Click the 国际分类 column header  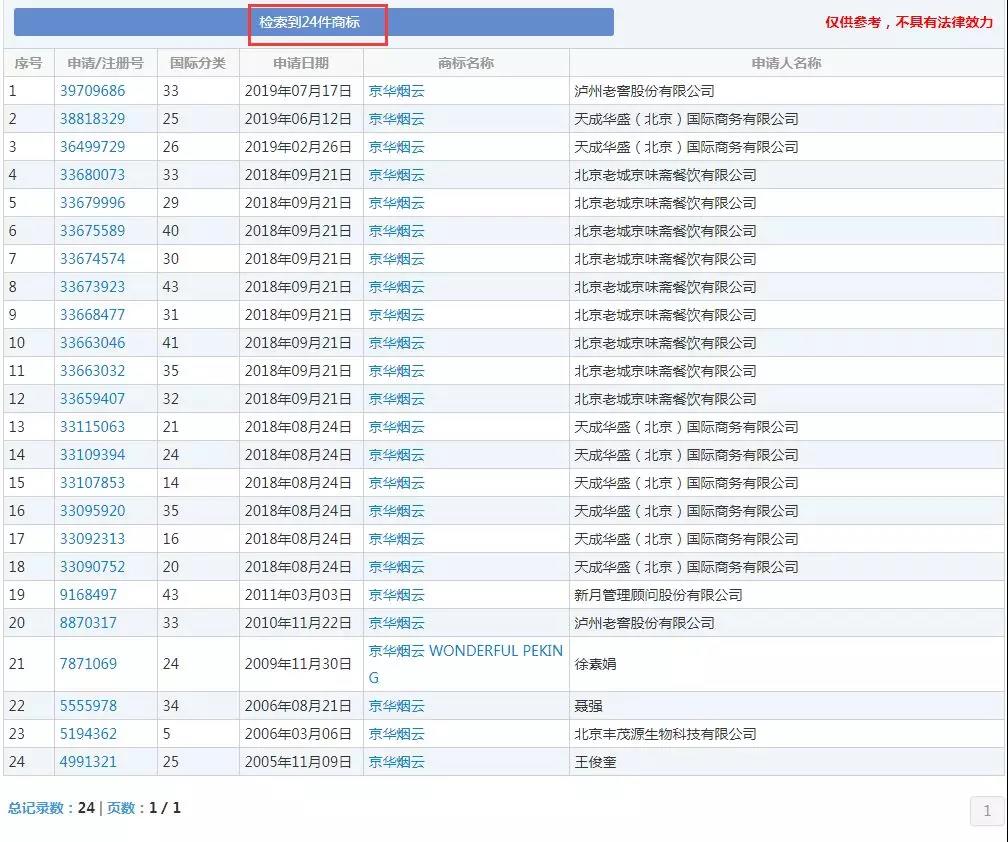pyautogui.click(x=198, y=62)
